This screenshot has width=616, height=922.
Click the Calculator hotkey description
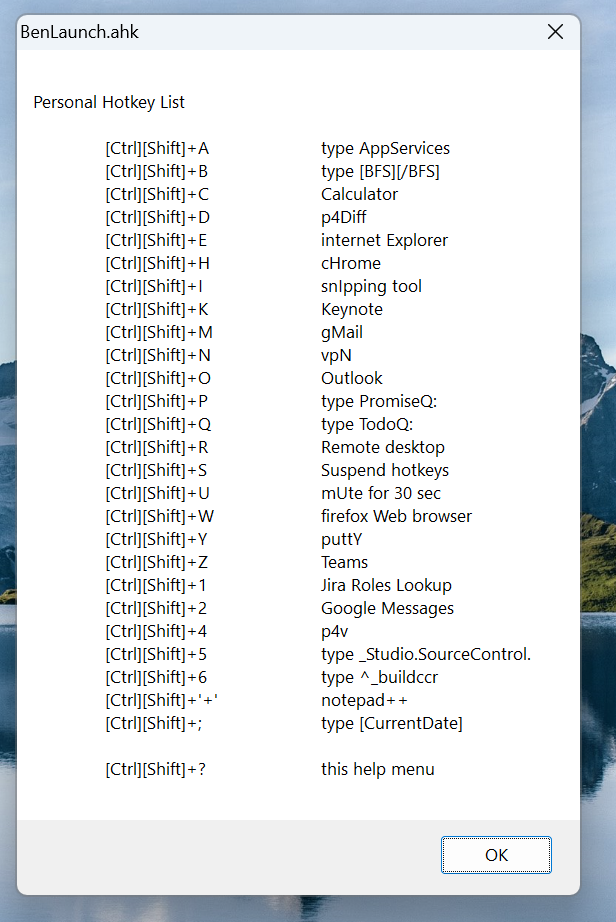pyautogui.click(x=359, y=194)
